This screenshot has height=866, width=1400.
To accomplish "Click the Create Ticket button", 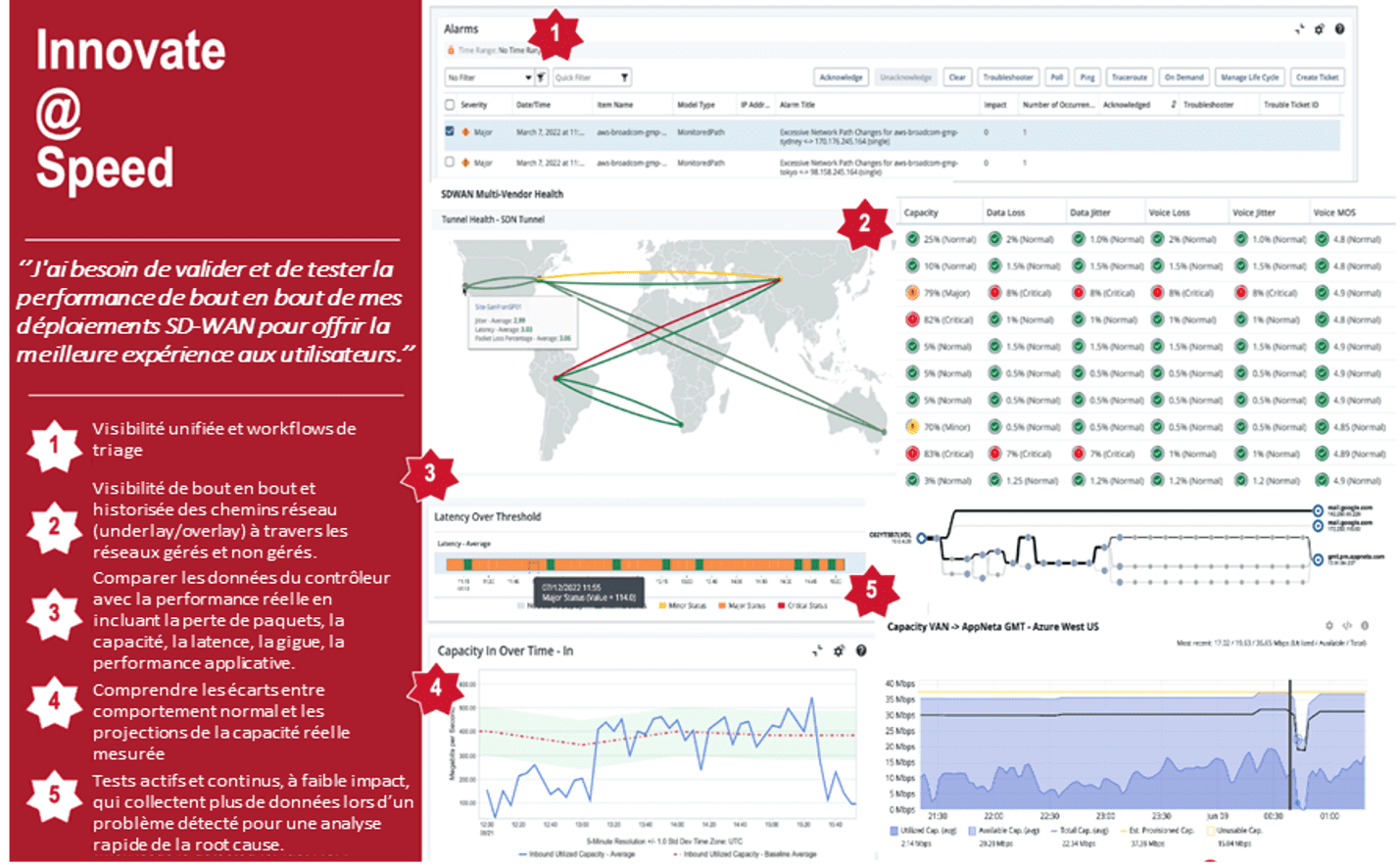I will pyautogui.click(x=1317, y=77).
